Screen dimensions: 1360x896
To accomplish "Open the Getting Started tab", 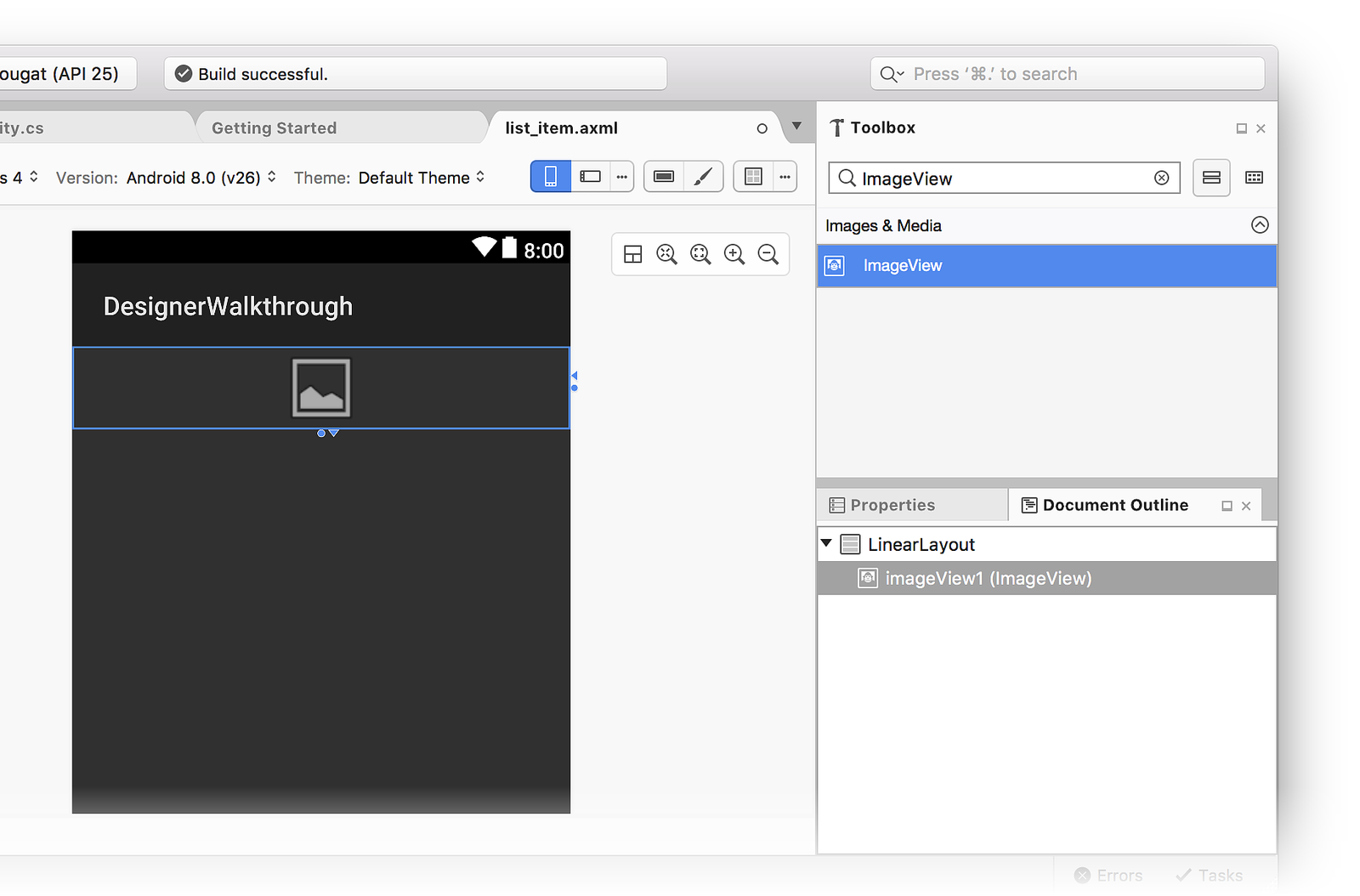I will 342,128.
